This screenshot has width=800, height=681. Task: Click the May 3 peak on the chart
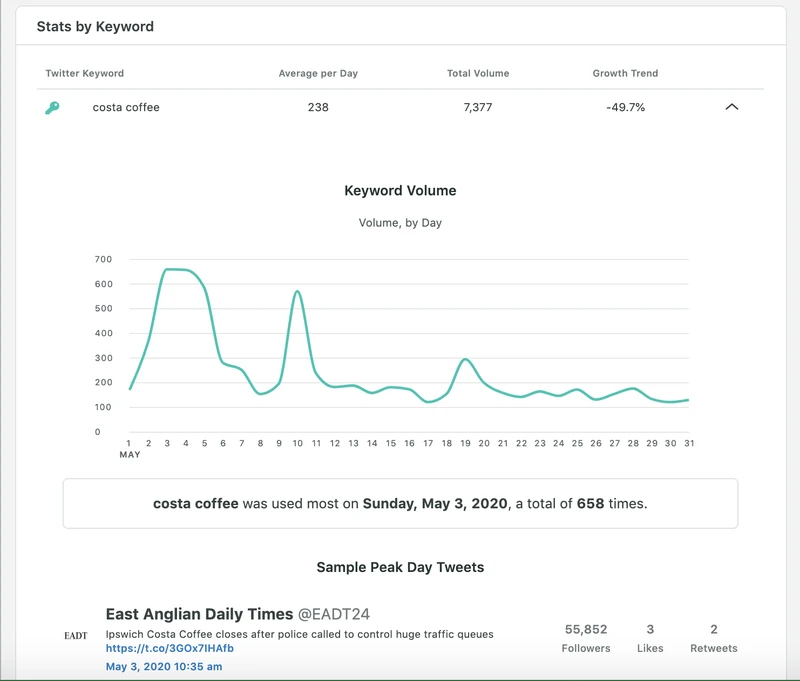pyautogui.click(x=167, y=269)
